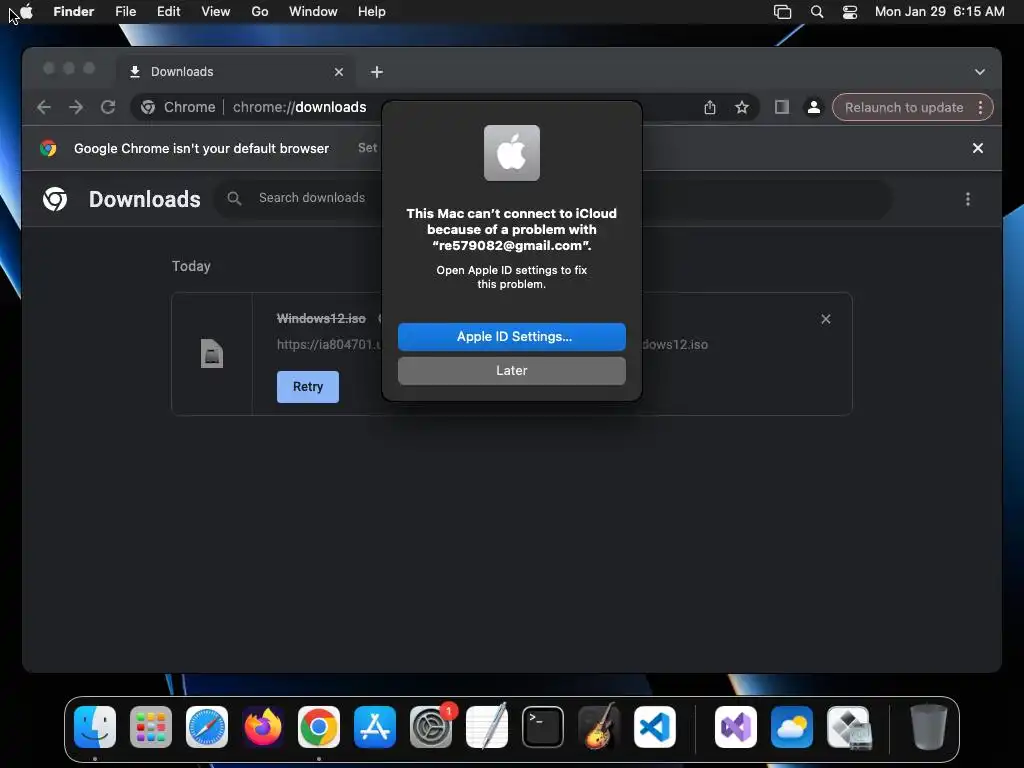Click the date and time in menu bar
This screenshot has height=768, width=1024.
[x=939, y=12]
